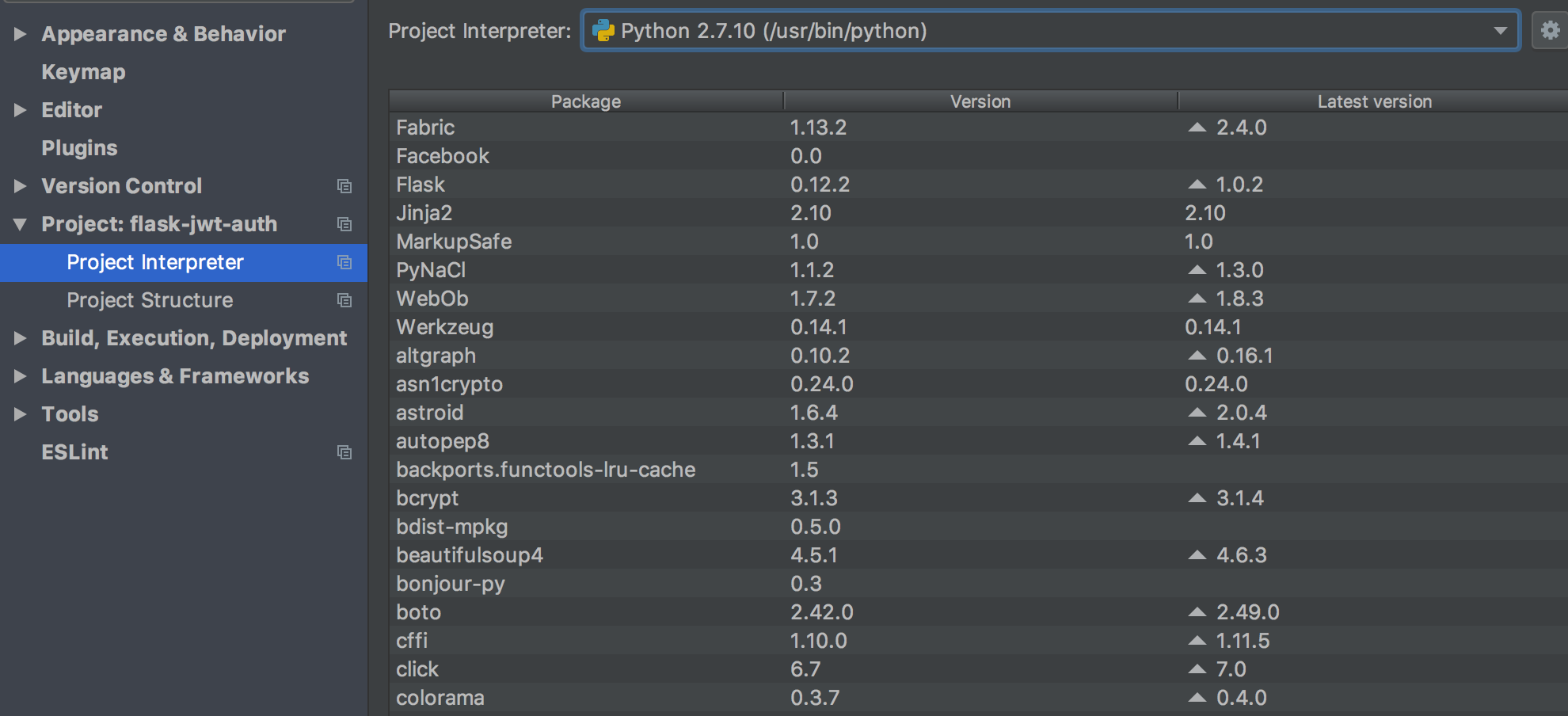Select Appearance & Behavior label
Image resolution: width=1568 pixels, height=716 pixels.
[x=163, y=34]
